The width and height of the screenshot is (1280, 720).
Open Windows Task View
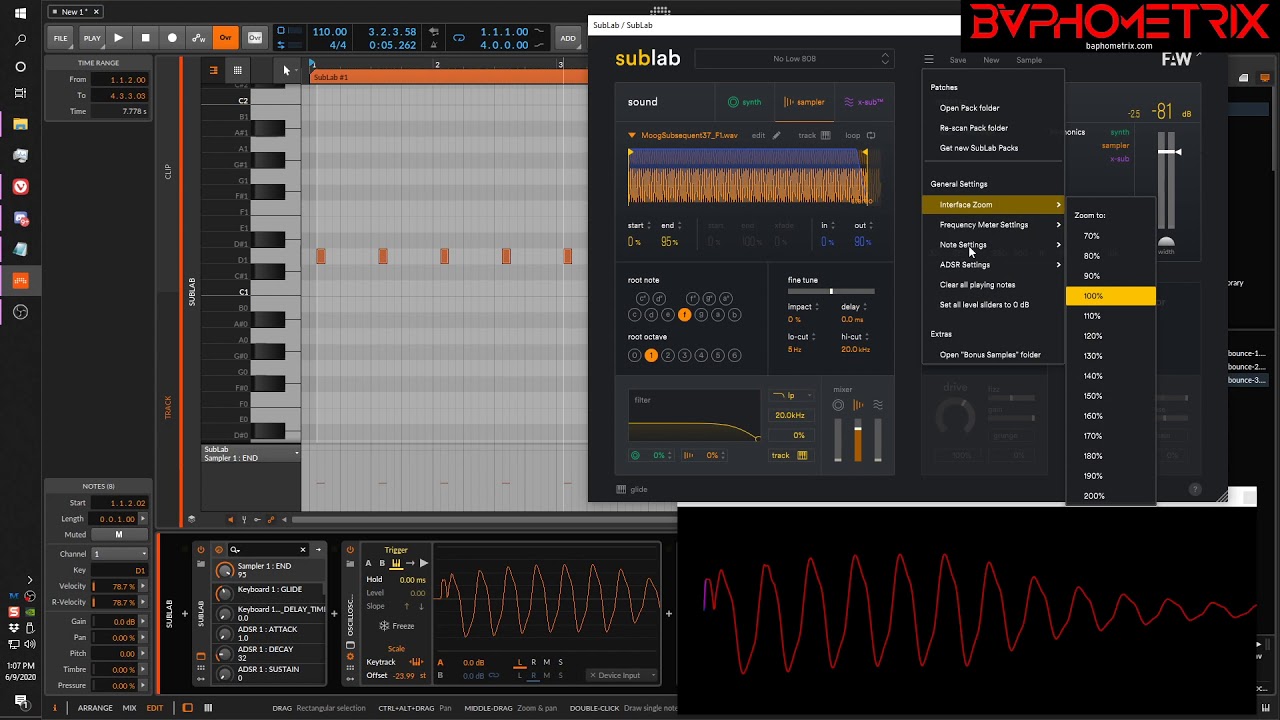pos(20,93)
